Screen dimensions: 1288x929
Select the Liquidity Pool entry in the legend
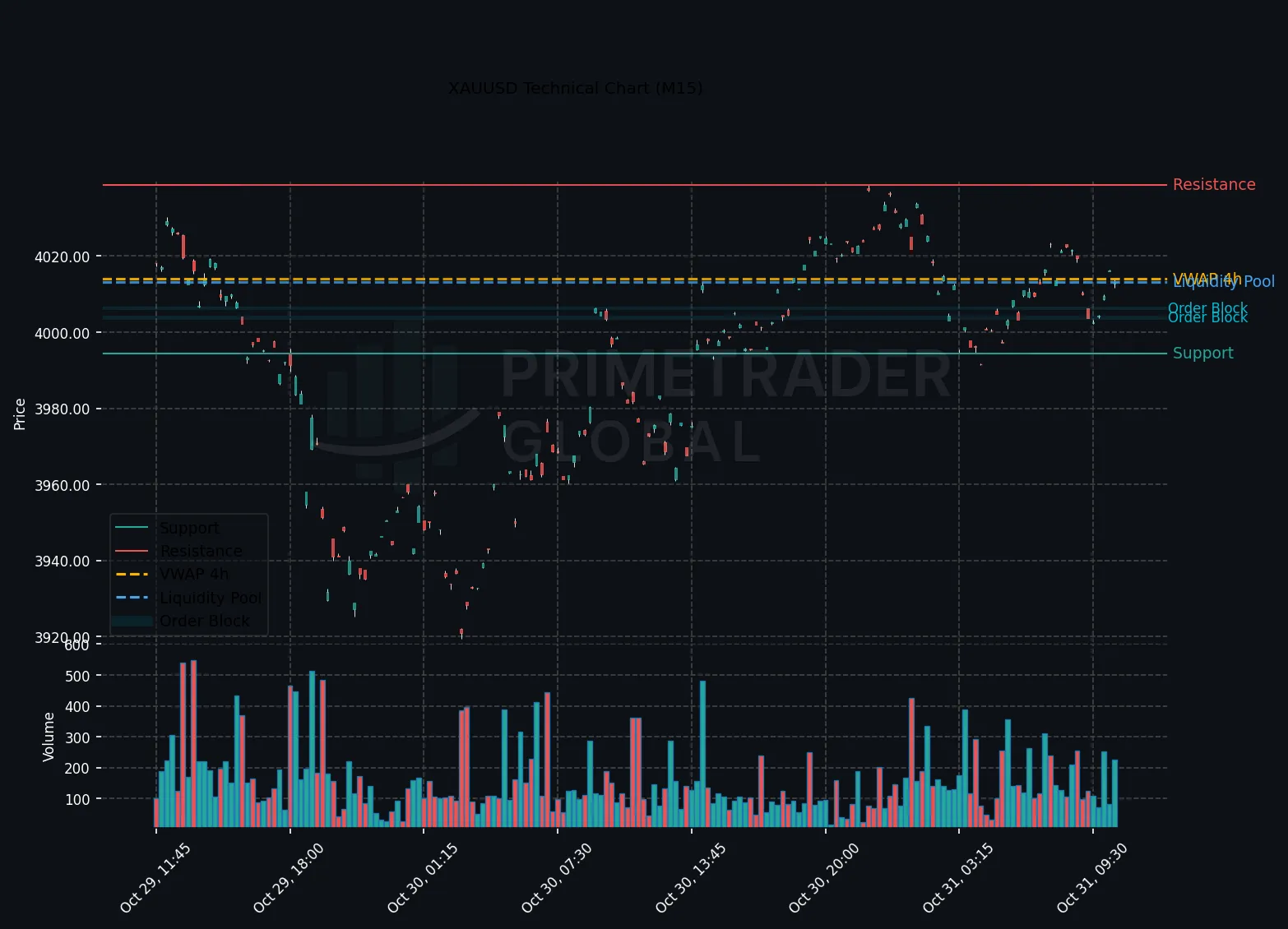coord(211,598)
